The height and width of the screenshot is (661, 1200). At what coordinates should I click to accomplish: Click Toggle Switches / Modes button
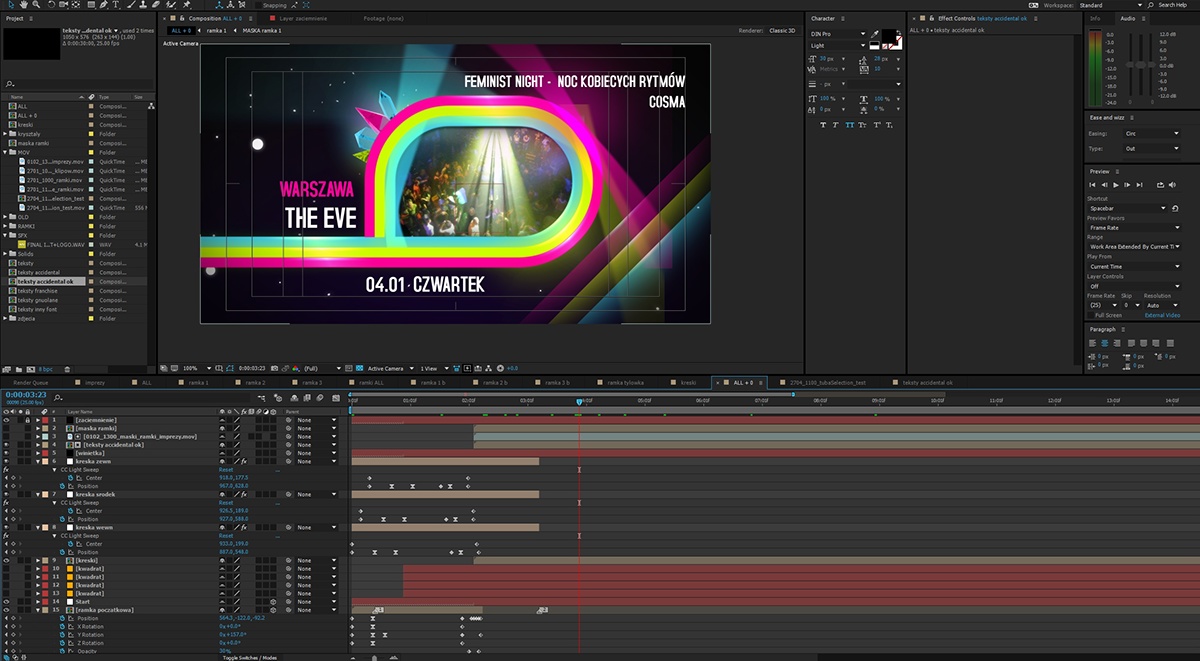click(250, 657)
